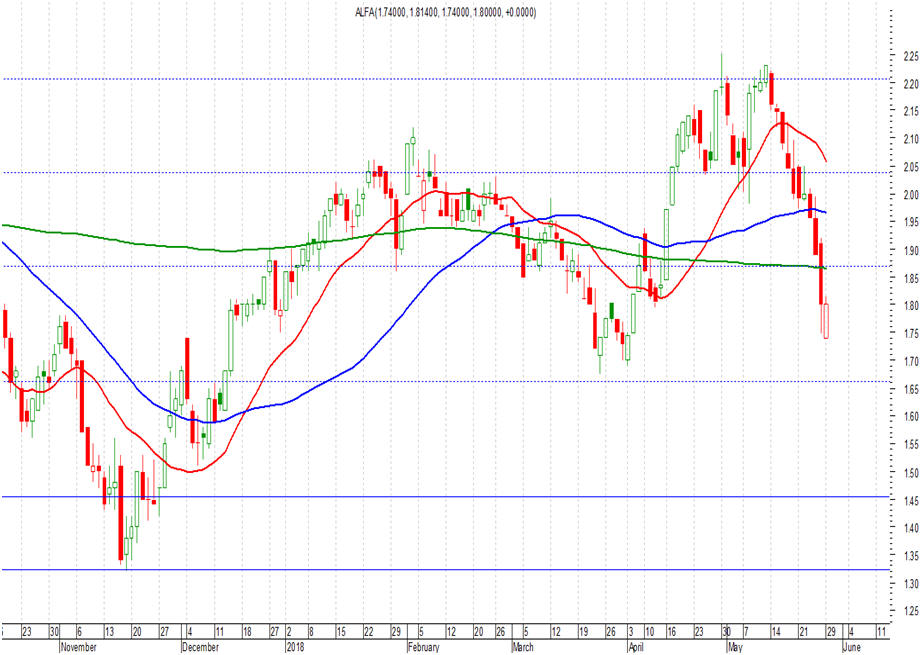
Task: Click date tick 13 in November
Action: pos(109,632)
